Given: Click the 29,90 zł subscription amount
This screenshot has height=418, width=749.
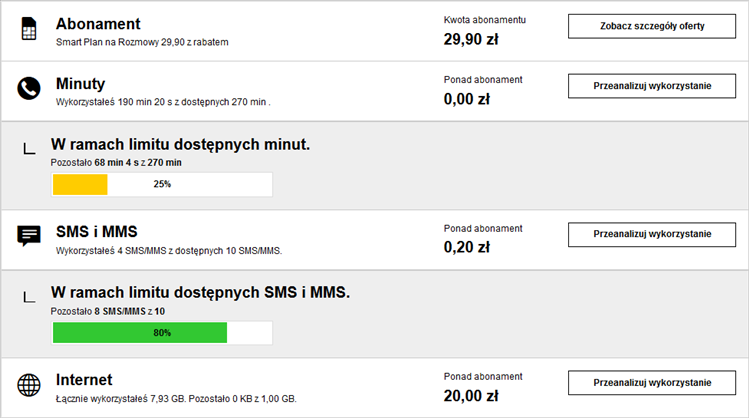Looking at the screenshot, I should [471, 40].
